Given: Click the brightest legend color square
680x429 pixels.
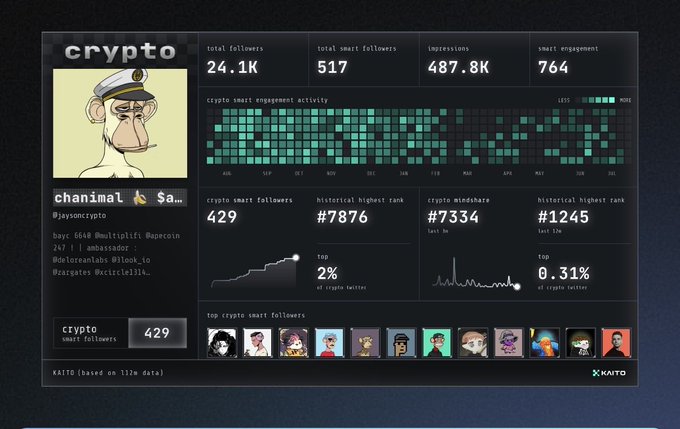Looking at the screenshot, I should coord(612,100).
